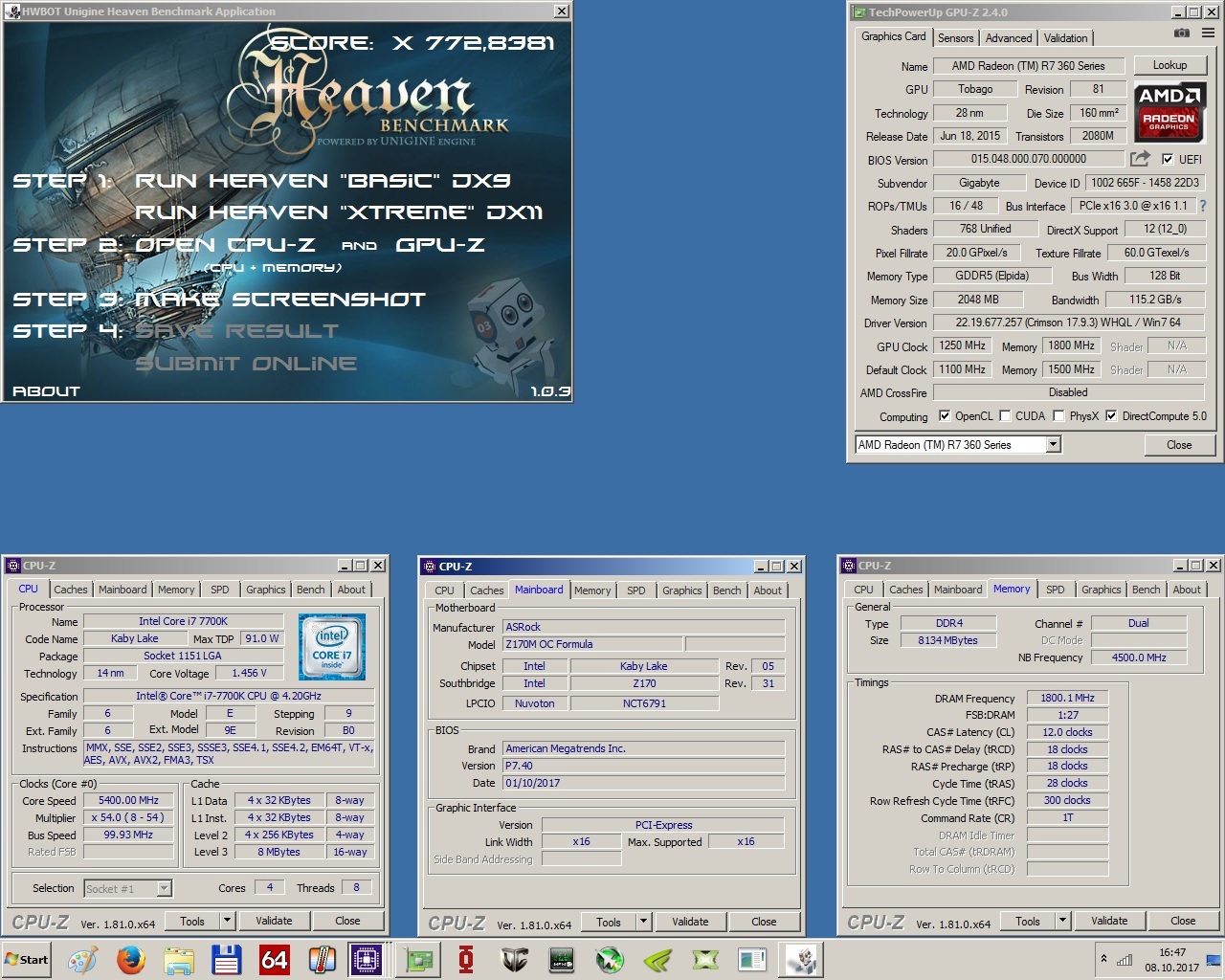Screen dimensions: 1225x980
Task: Launch Firefox from the taskbar
Action: (x=131, y=959)
